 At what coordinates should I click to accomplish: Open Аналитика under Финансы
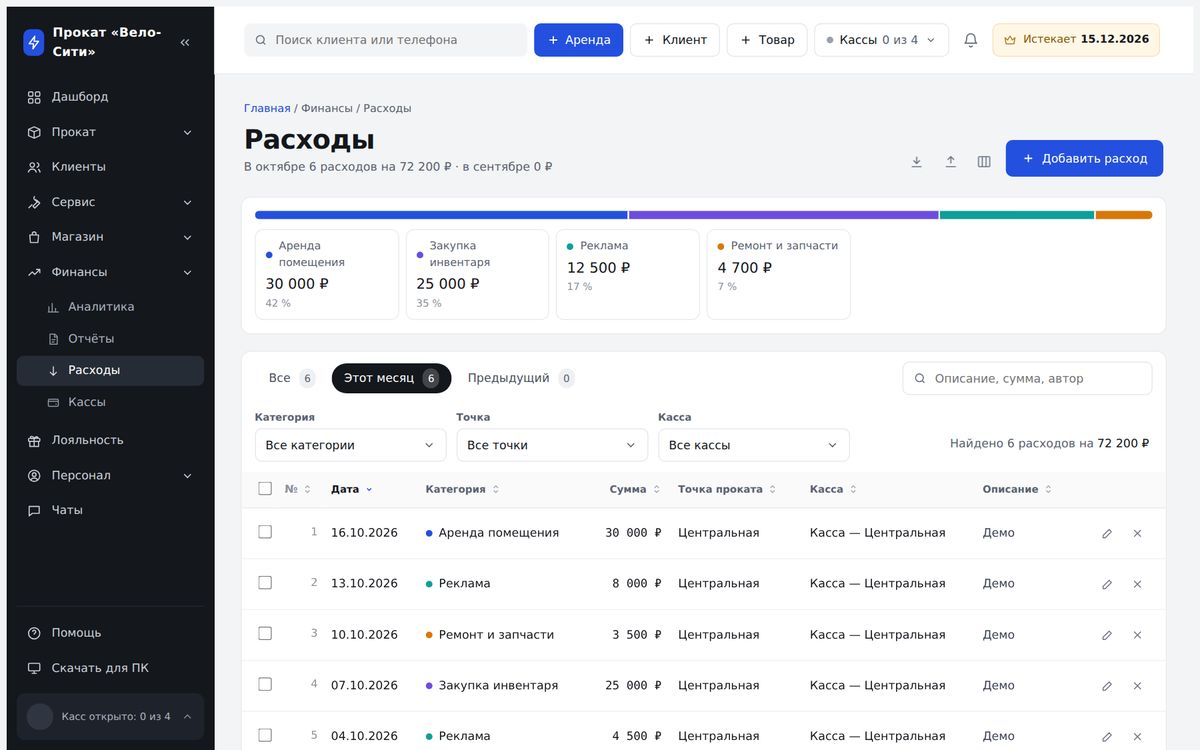pos(110,307)
